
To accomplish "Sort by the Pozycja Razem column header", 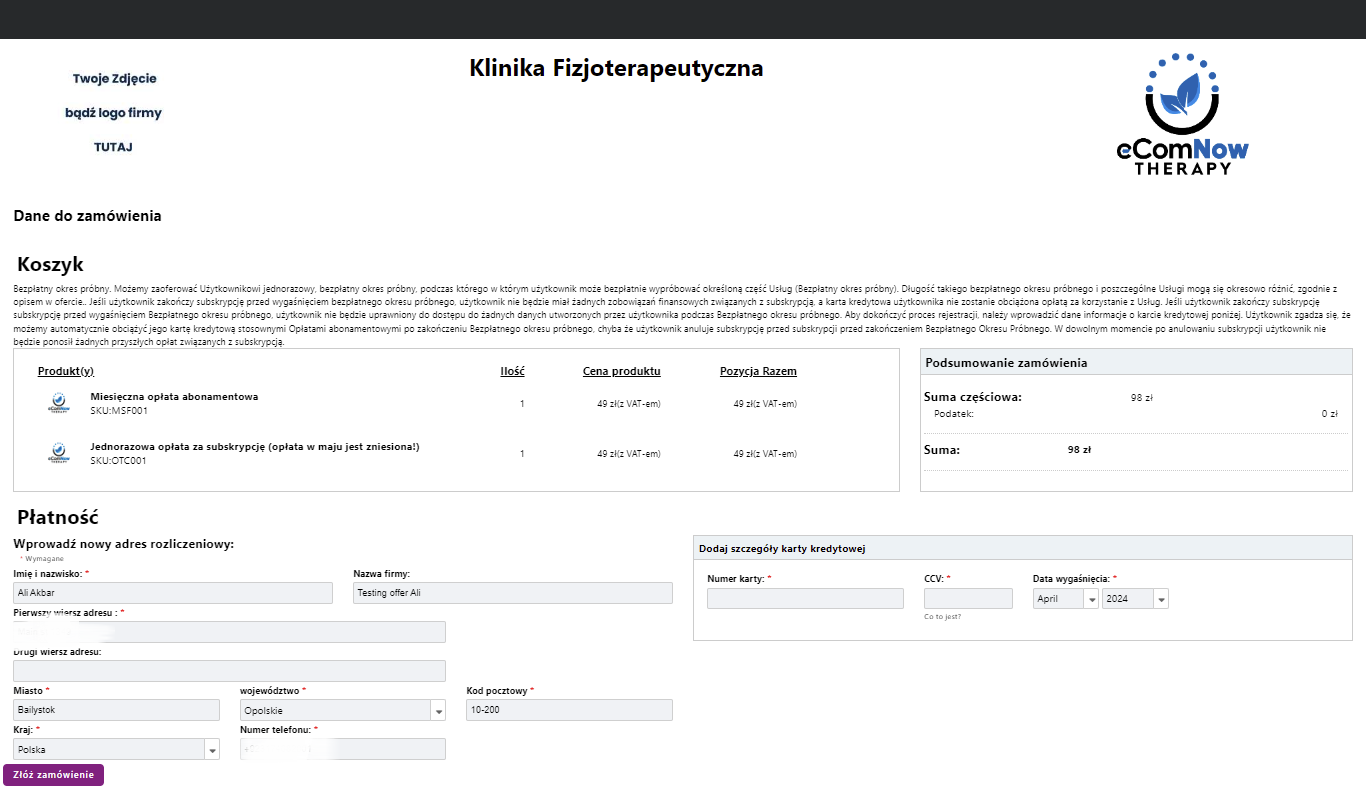I will point(758,370).
